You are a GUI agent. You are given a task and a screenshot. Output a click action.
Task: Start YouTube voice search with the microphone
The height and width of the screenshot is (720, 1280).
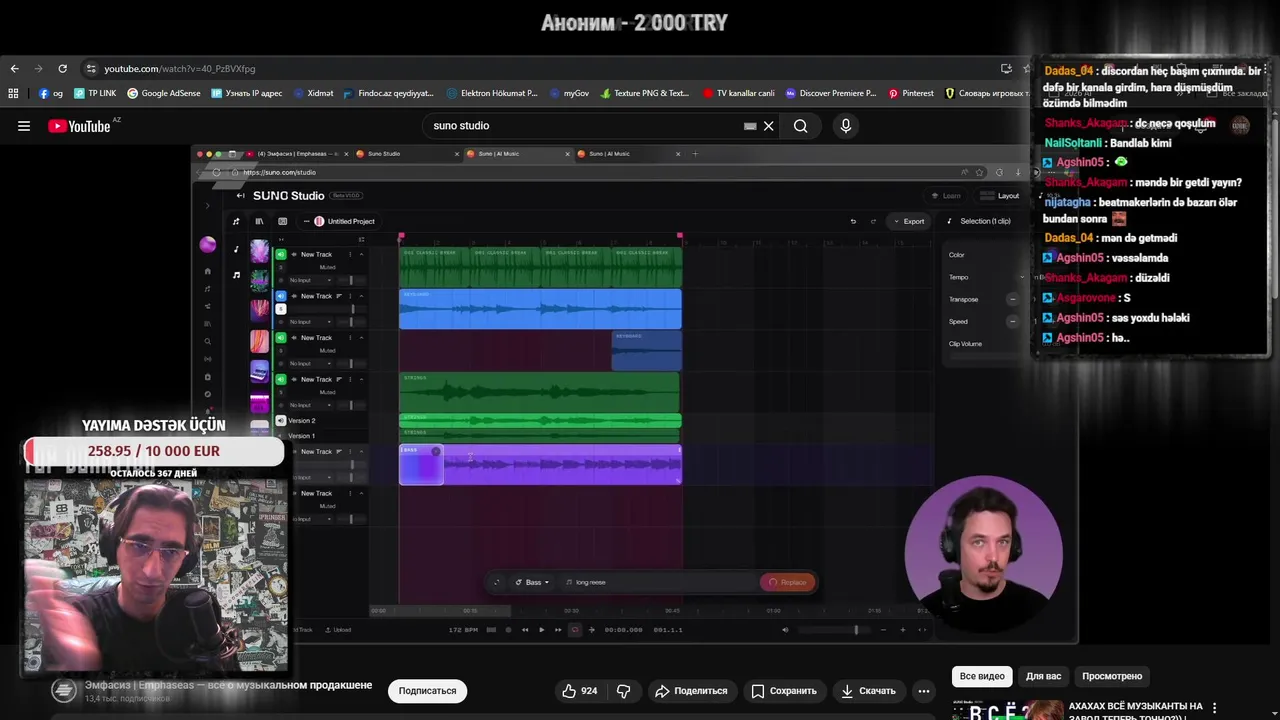click(x=846, y=126)
